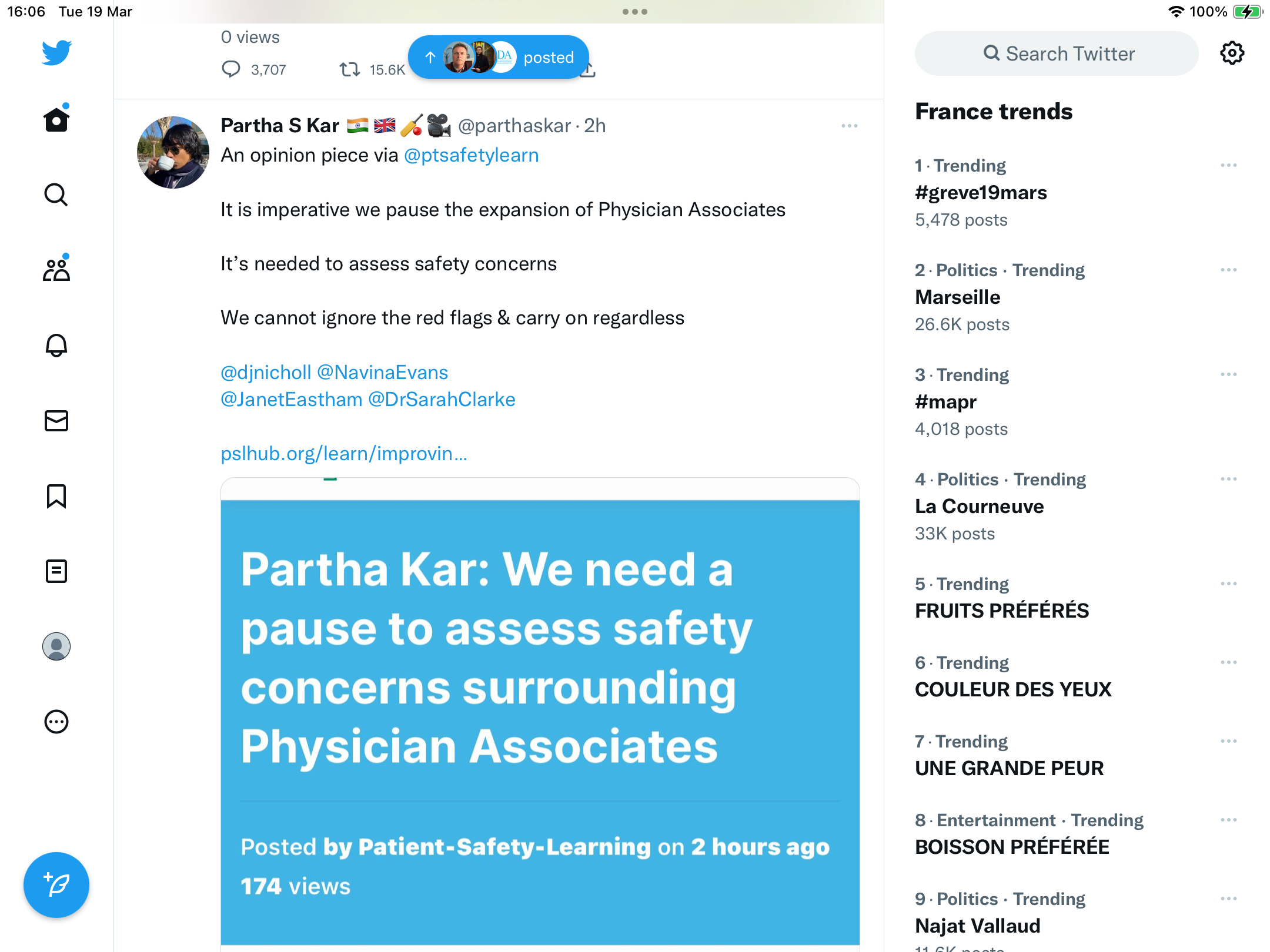Open the Explore search icon in sidebar
The image size is (1270, 952).
coord(56,195)
